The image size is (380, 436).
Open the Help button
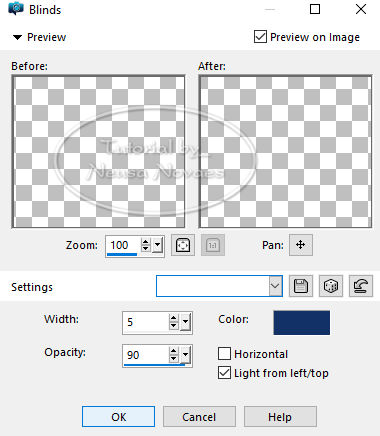coord(280,417)
